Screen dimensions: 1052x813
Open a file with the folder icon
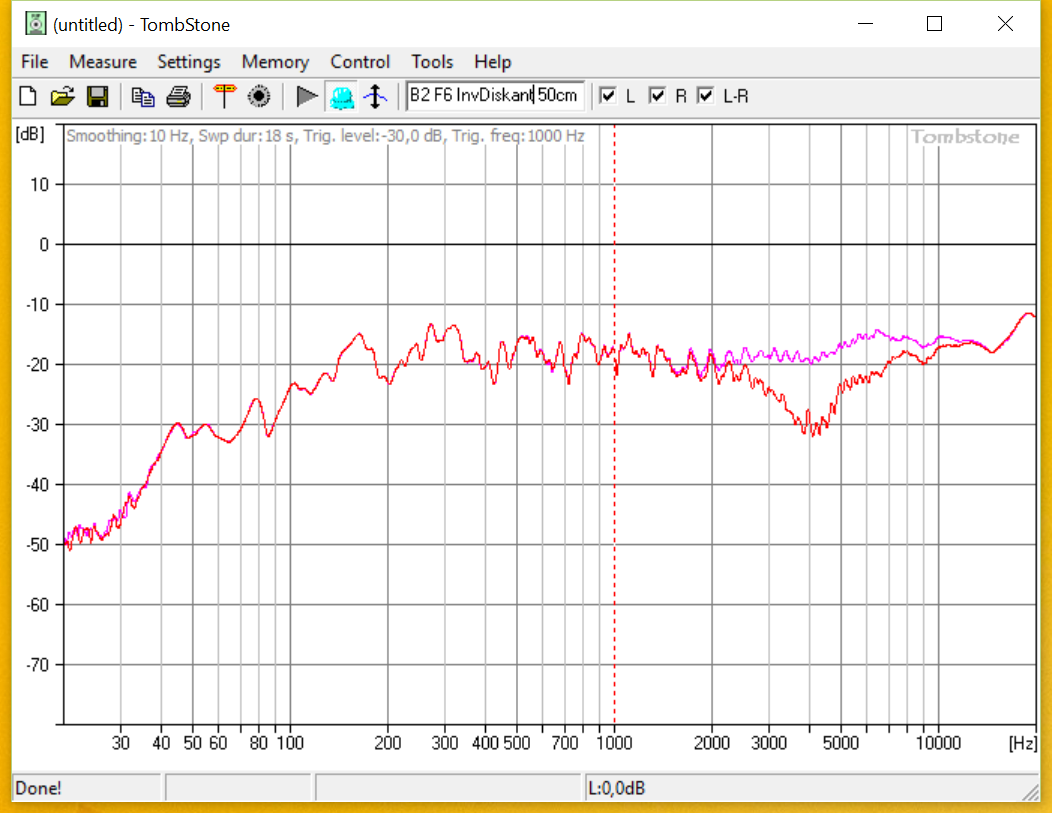coord(62,97)
